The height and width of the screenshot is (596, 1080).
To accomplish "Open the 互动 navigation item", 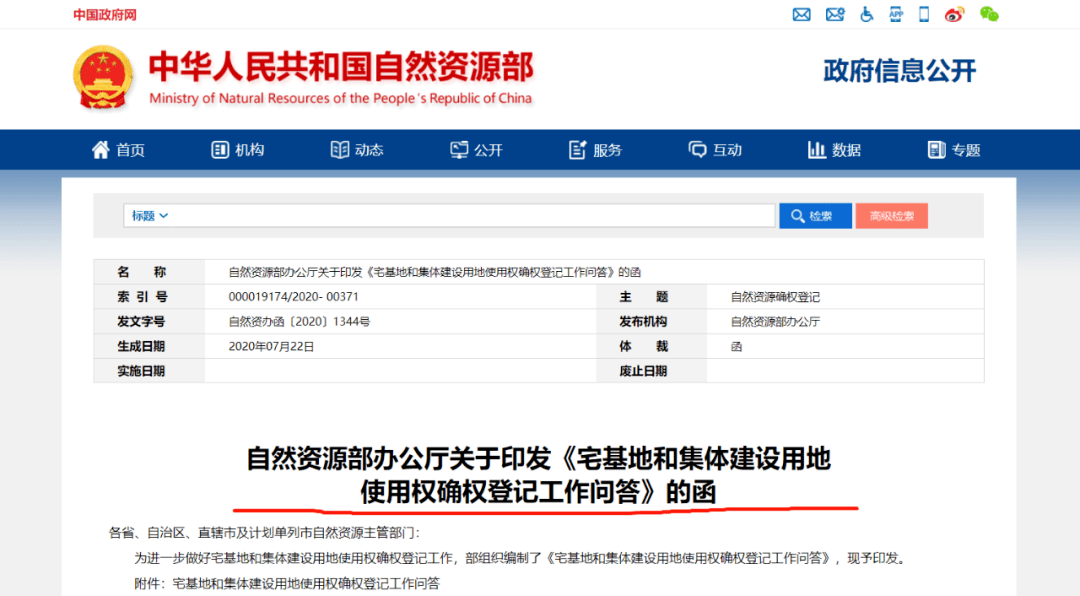I will point(715,150).
